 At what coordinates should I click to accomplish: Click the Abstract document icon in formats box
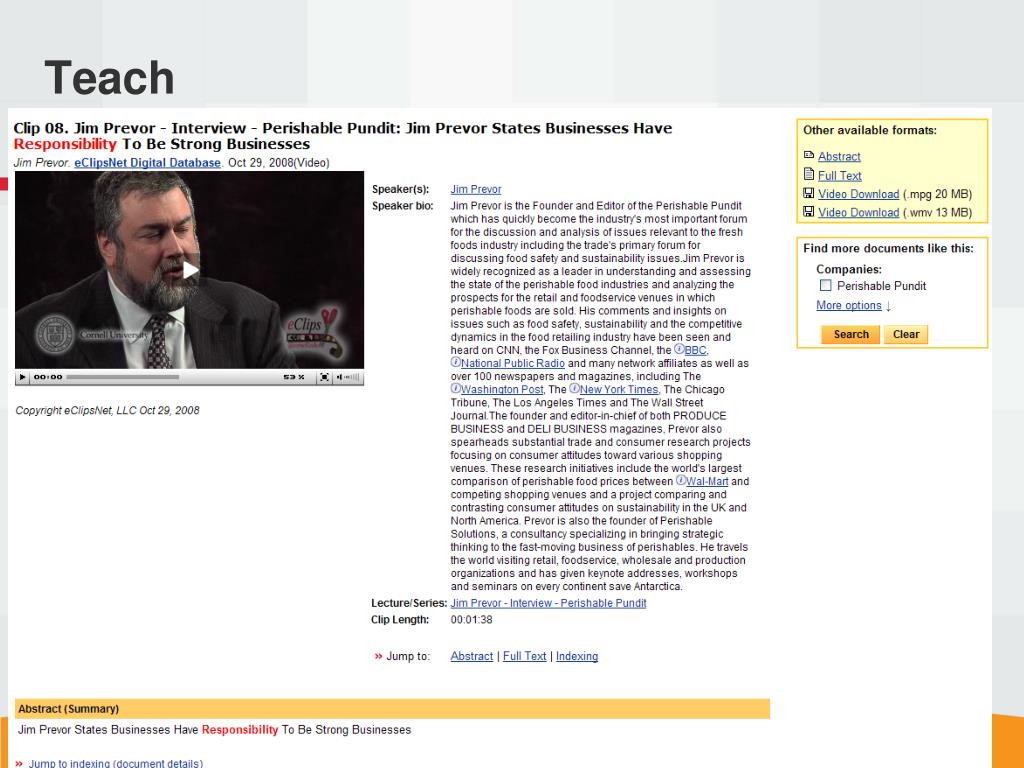point(808,155)
